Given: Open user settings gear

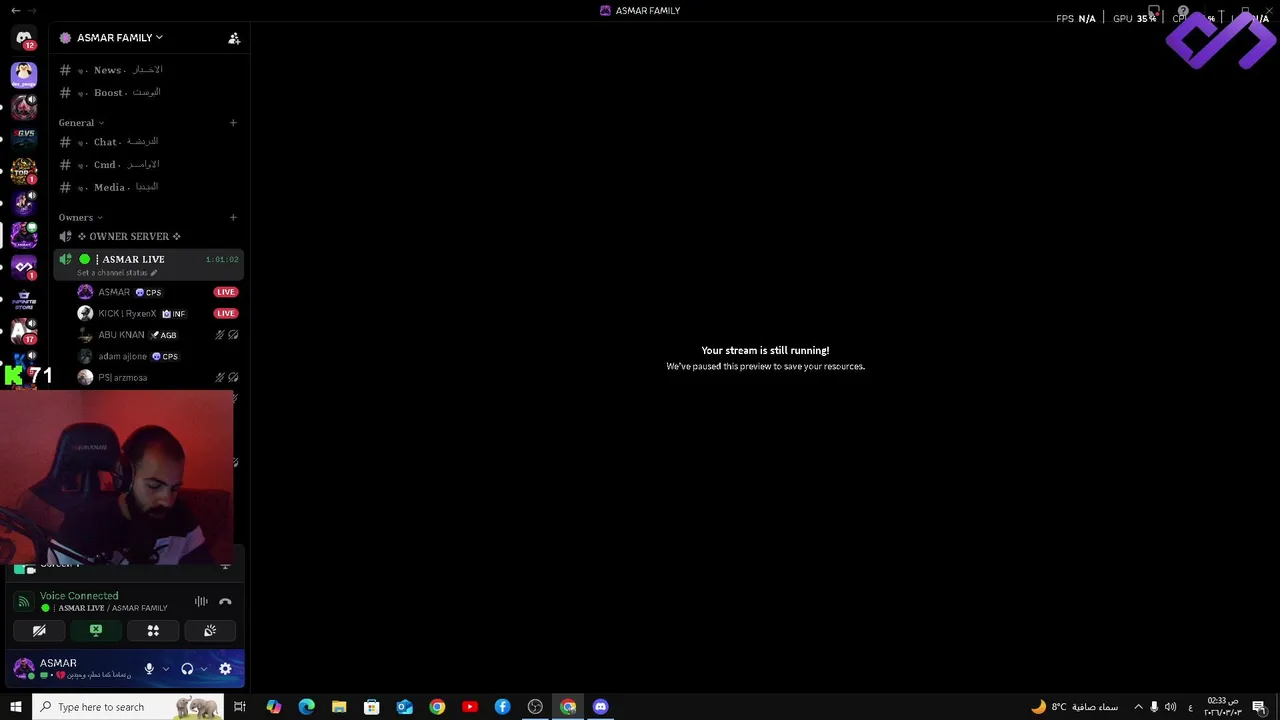Looking at the screenshot, I should tap(225, 669).
